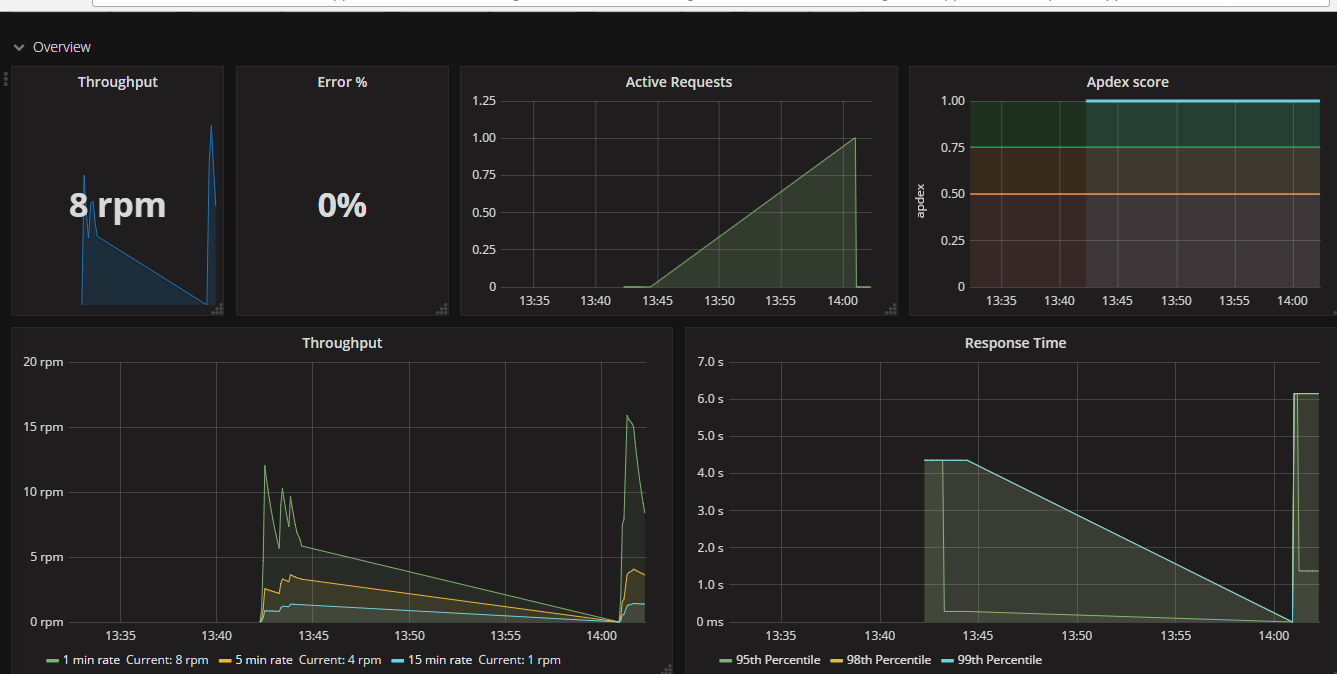Screen dimensions: 1337x674
Task: Collapse the Overview row chevron
Action: 19,47
